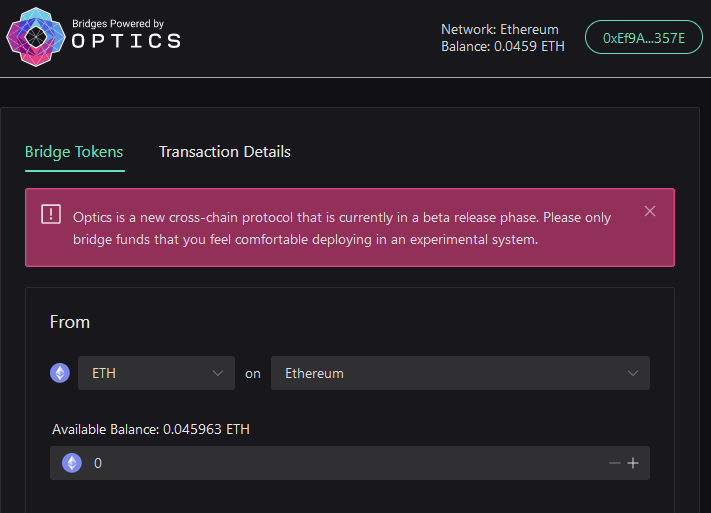Click the Network: Ethereum status text
Screen dimensions: 711x513
pyautogui.click(x=499, y=29)
